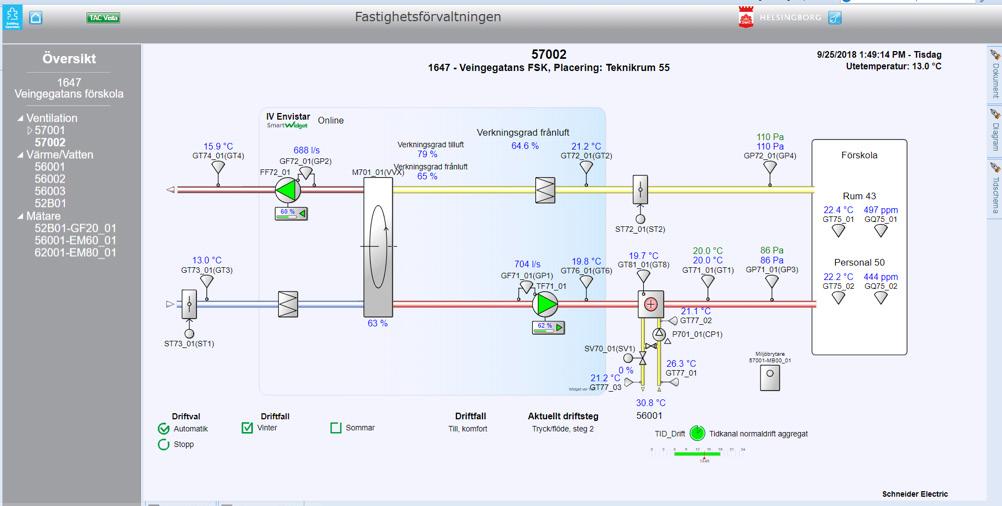Open meter 52B01-GF20_01
This screenshot has width=1002, height=506.
pyautogui.click(x=75, y=228)
